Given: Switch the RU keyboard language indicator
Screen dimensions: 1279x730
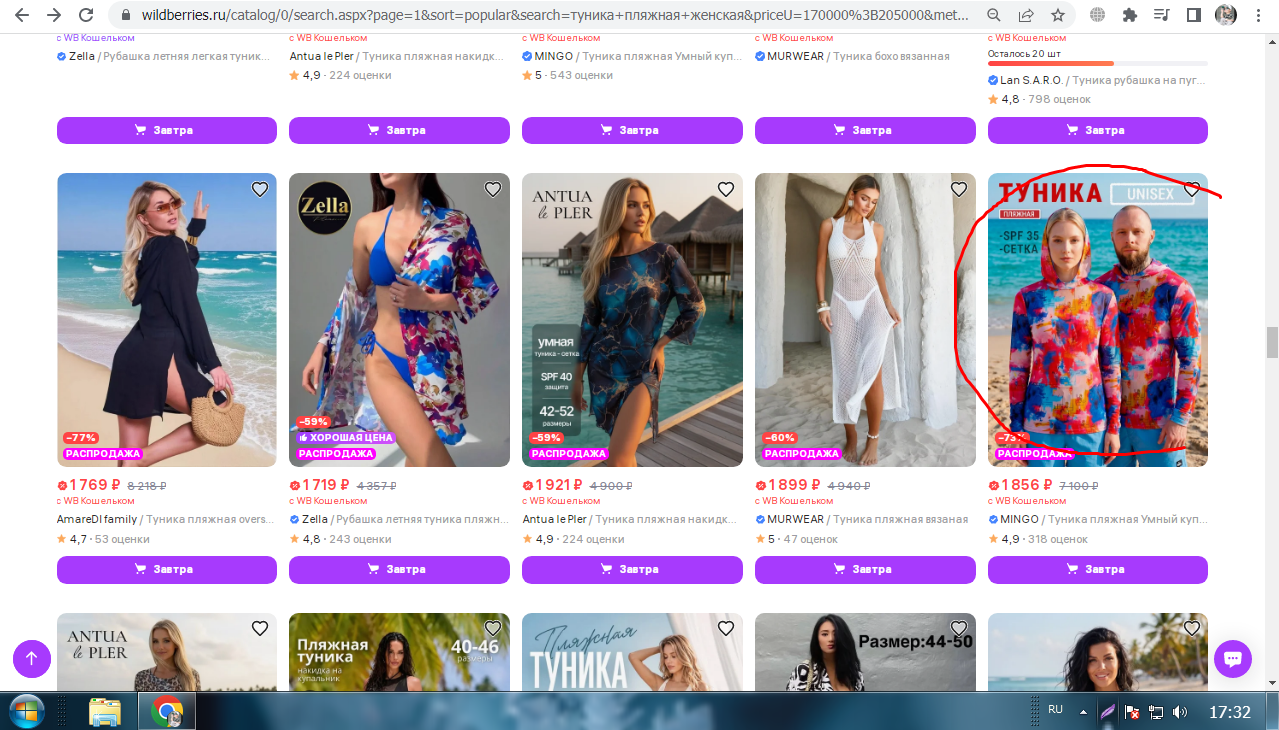Looking at the screenshot, I should [x=1055, y=709].
